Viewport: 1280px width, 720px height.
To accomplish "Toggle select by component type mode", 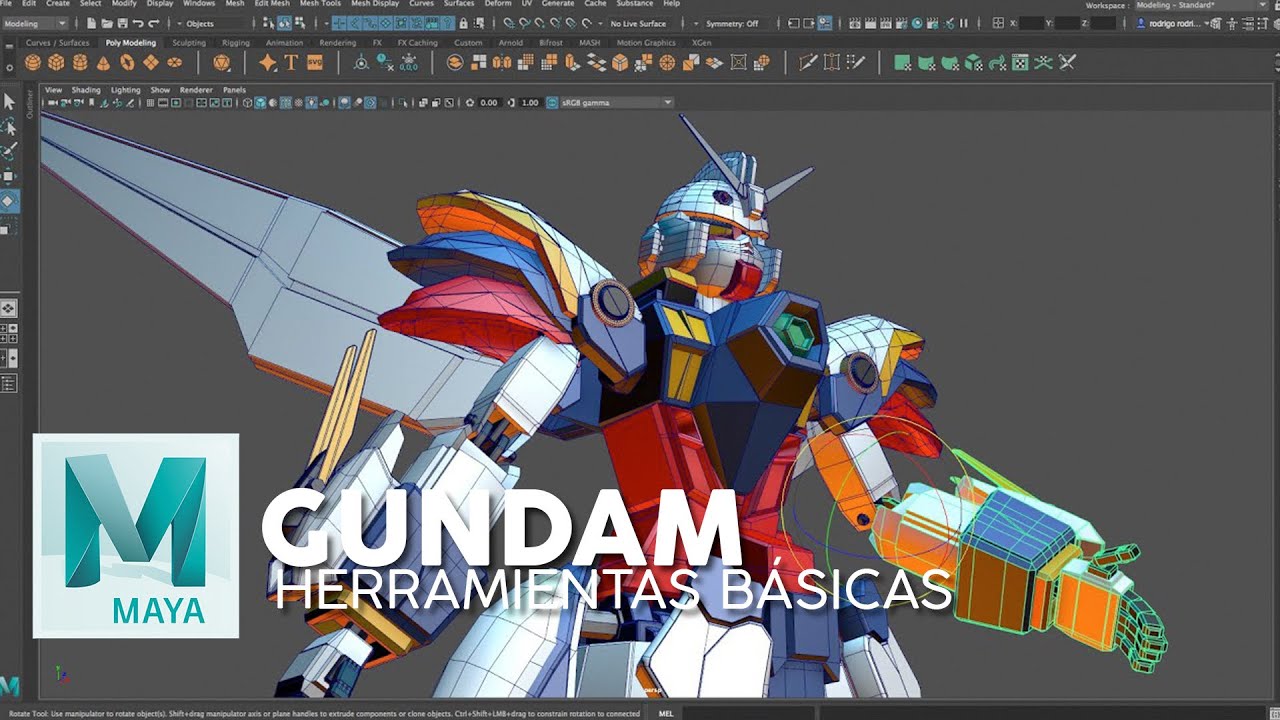I will pos(301,23).
